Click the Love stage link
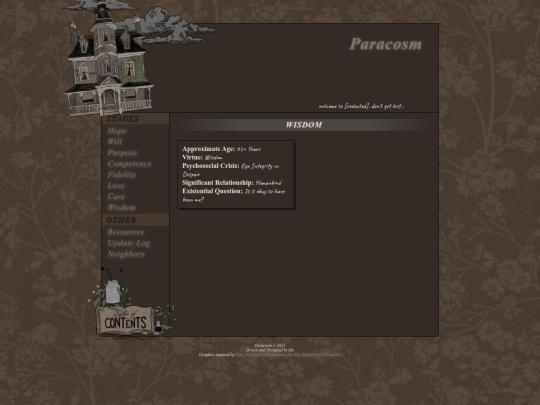540x405 pixels. (x=116, y=186)
